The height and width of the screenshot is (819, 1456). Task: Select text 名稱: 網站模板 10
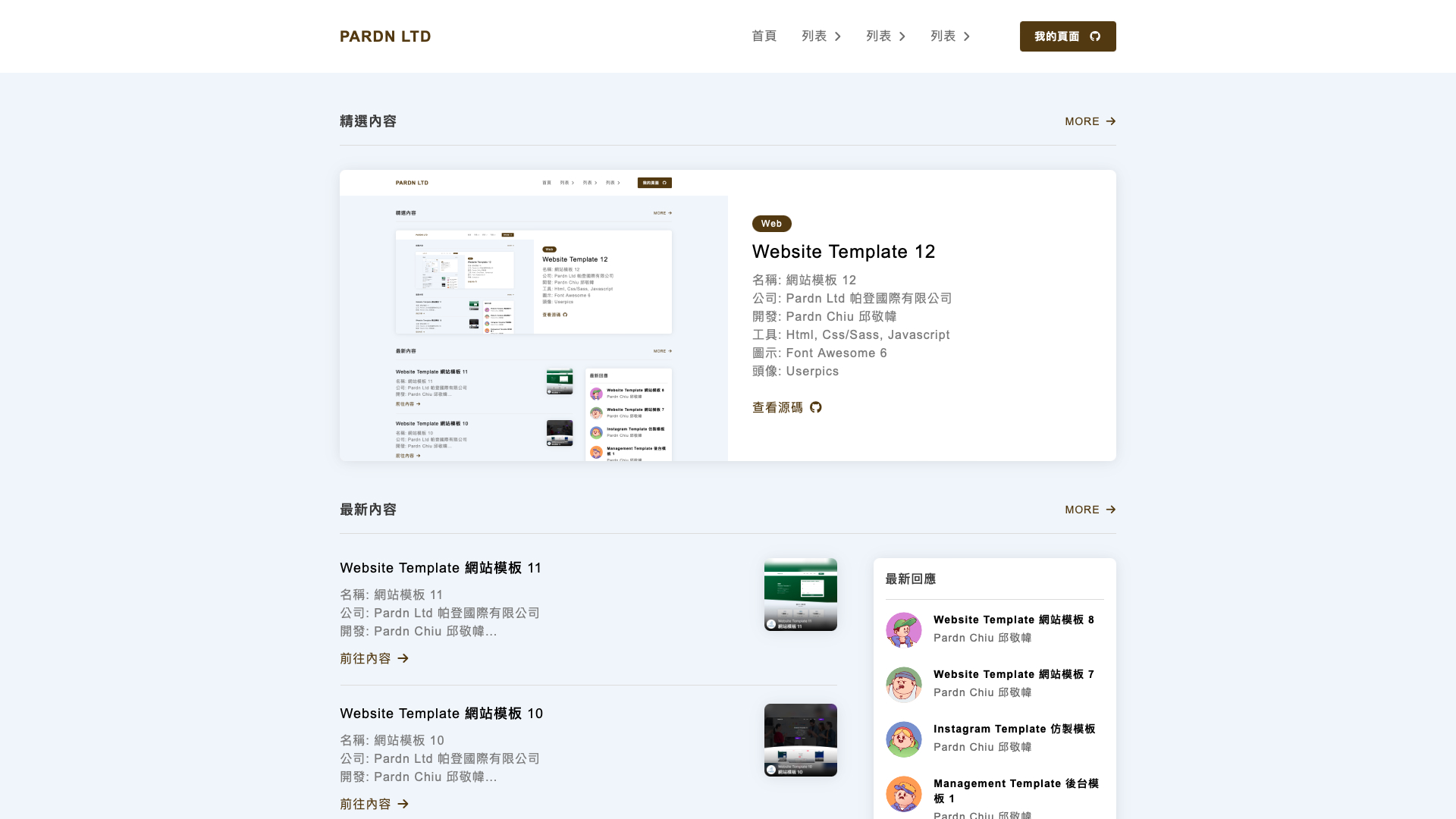392,740
